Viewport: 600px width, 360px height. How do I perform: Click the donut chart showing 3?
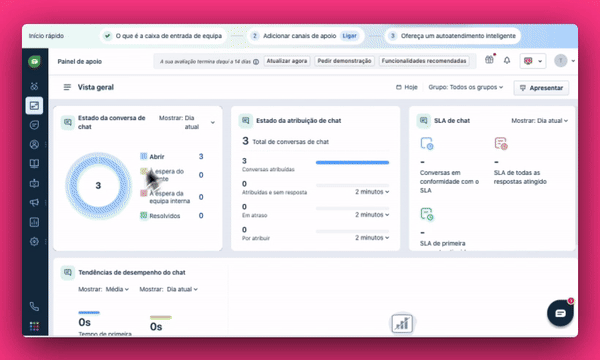[x=98, y=186]
